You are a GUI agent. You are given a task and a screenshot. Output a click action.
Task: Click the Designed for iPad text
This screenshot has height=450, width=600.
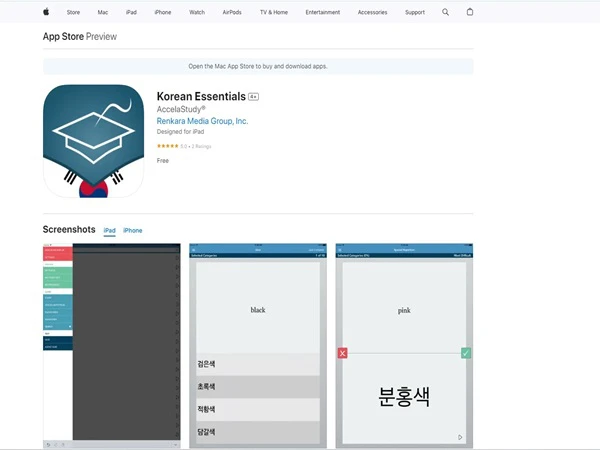tap(180, 132)
